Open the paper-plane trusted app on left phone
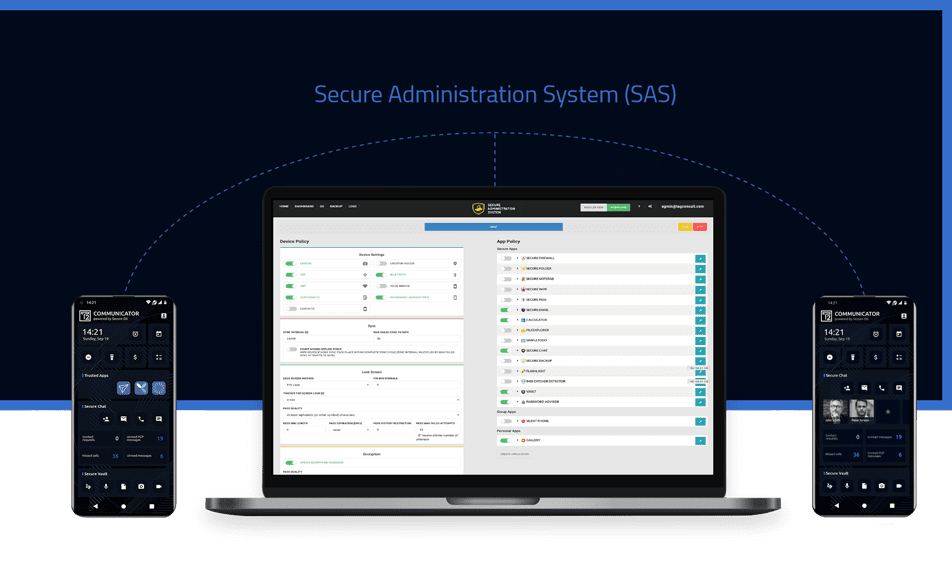This screenshot has height=567, width=952. (123, 388)
